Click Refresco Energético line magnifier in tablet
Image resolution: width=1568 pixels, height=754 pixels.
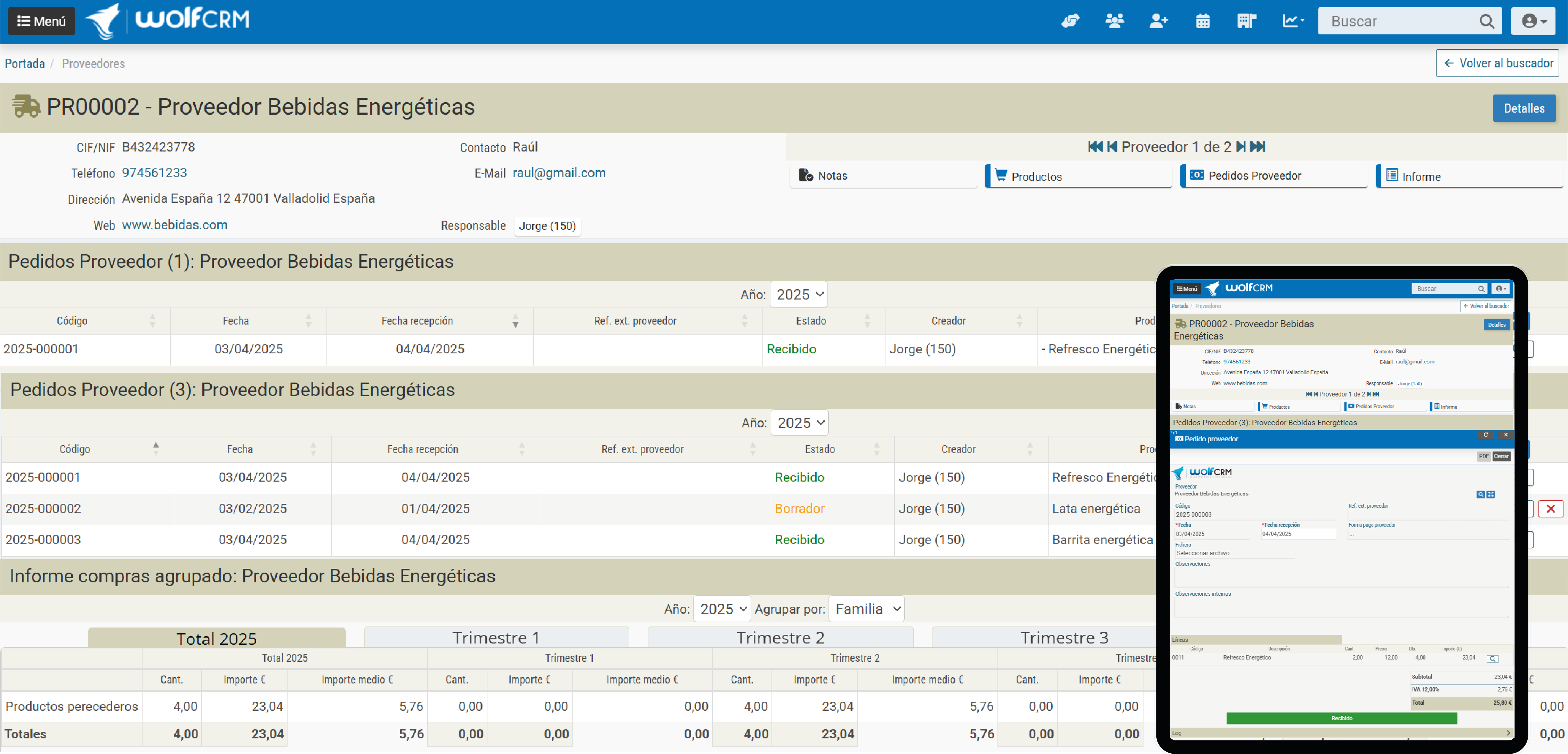[x=1493, y=658]
